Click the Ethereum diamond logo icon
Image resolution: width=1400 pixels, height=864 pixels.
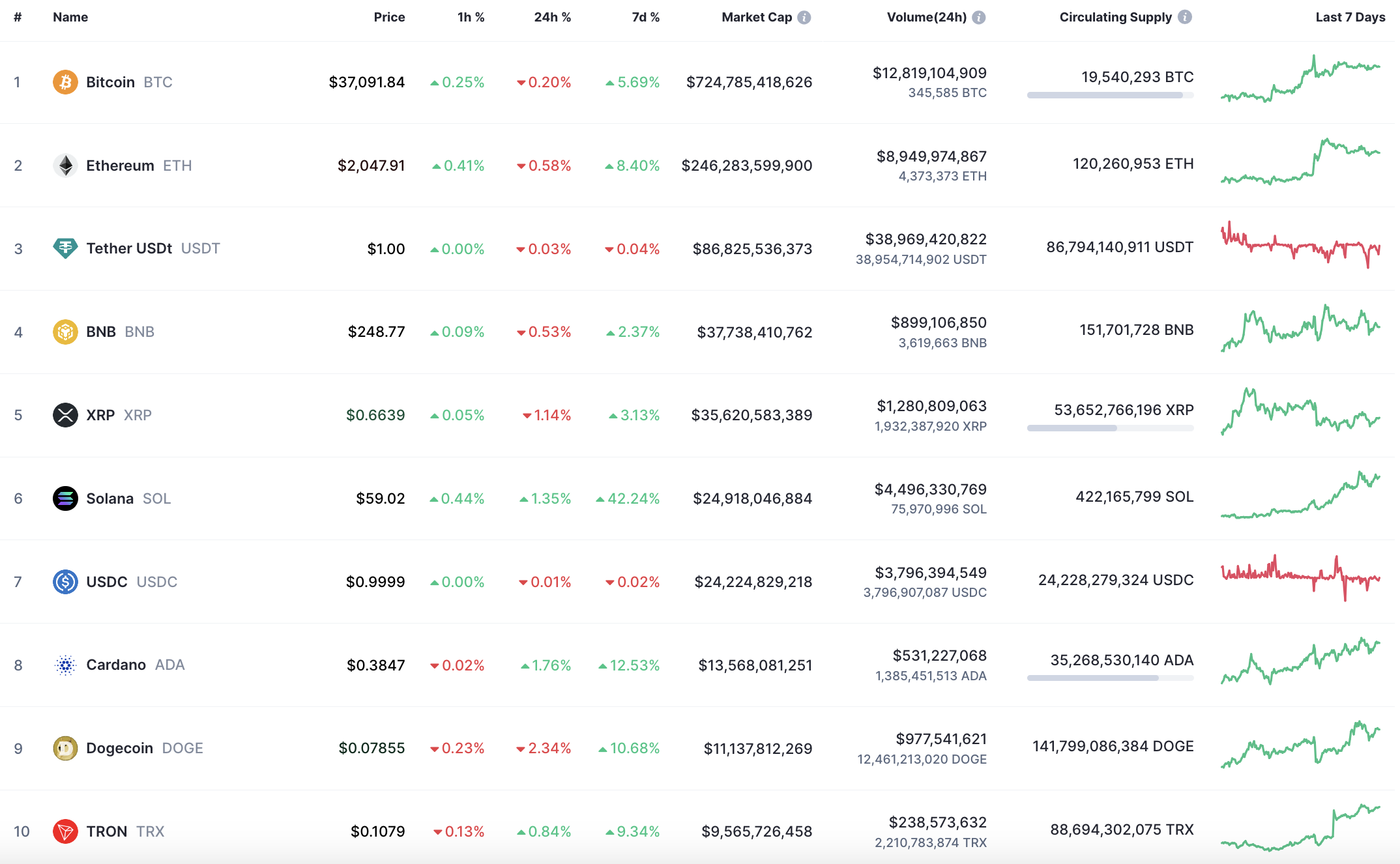tap(65, 166)
